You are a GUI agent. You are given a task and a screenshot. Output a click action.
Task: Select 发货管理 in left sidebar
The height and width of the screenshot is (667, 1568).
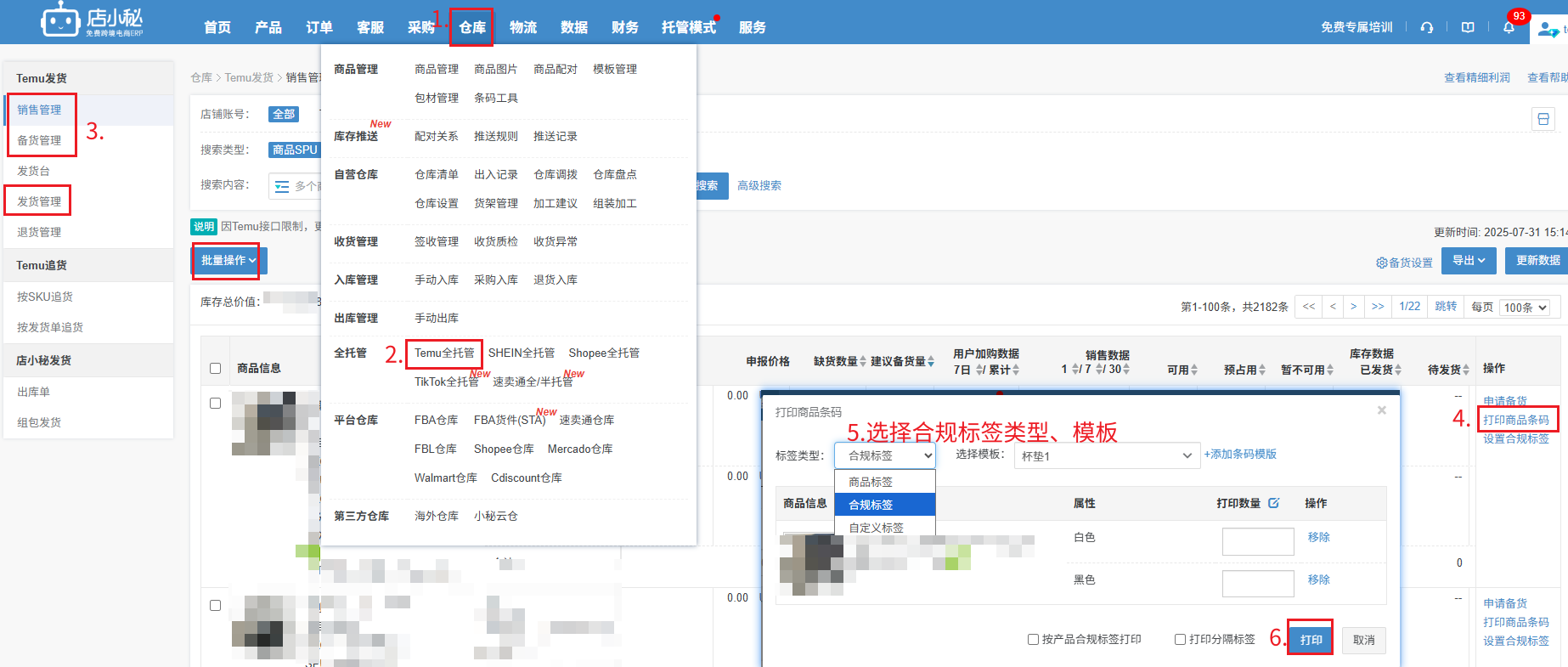click(x=39, y=201)
